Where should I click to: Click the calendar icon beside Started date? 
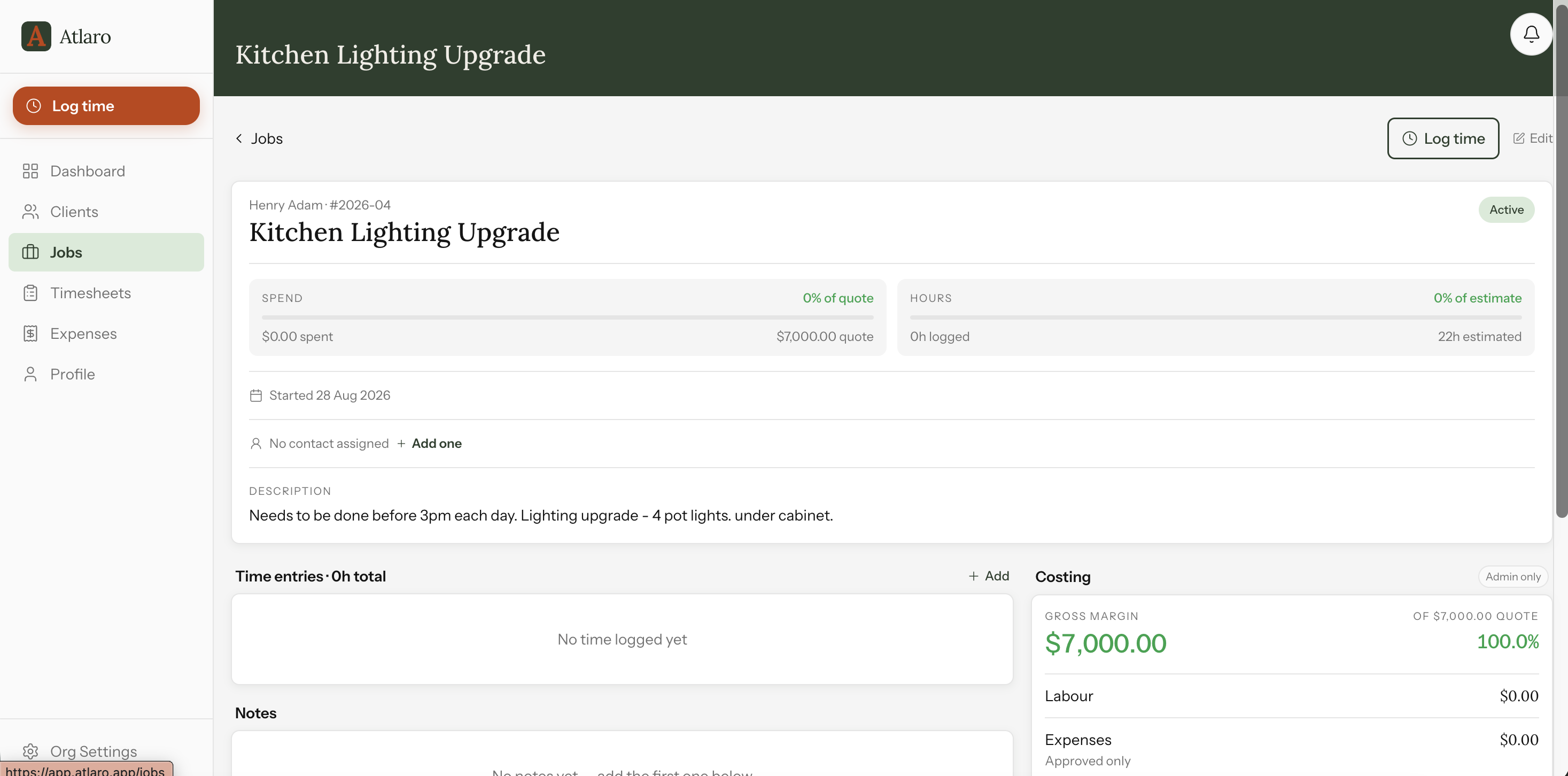point(255,395)
